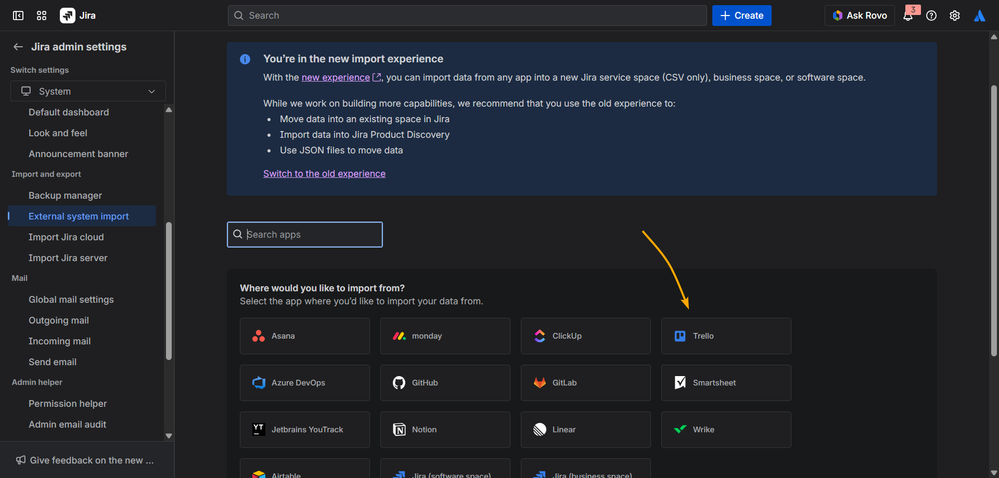This screenshot has width=999, height=478.
Task: Focus the Search apps field
Action: click(305, 235)
